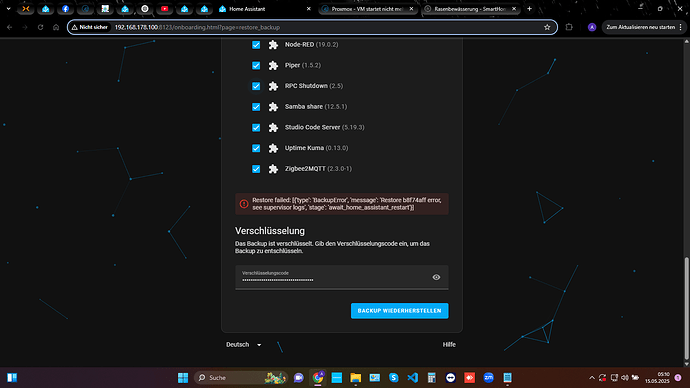The image size is (690, 388).
Task: Open File Explorer from the taskbar
Action: [x=356, y=377]
